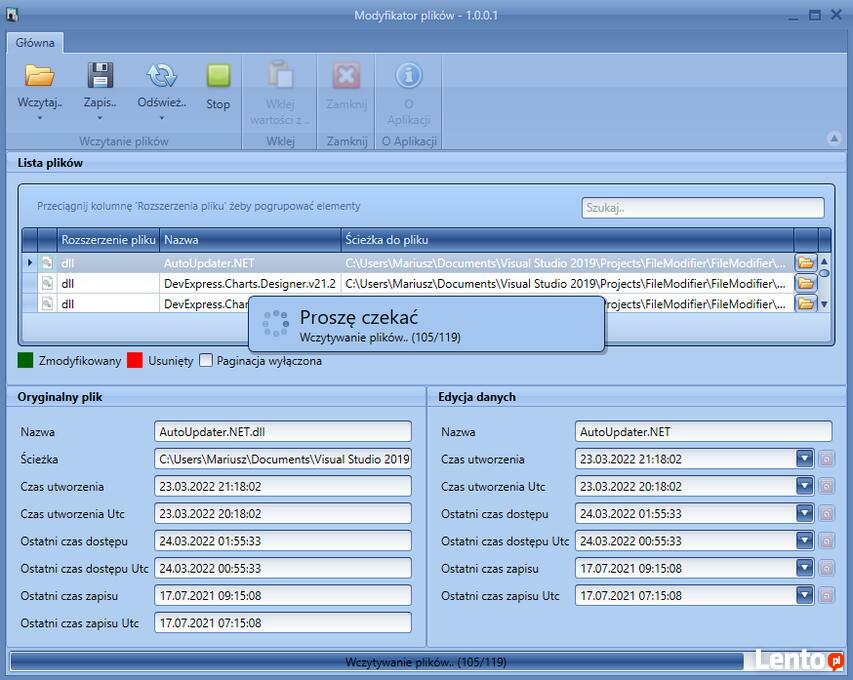The width and height of the screenshot is (853, 680).
Task: Hit the green Stop button
Action: (218, 76)
